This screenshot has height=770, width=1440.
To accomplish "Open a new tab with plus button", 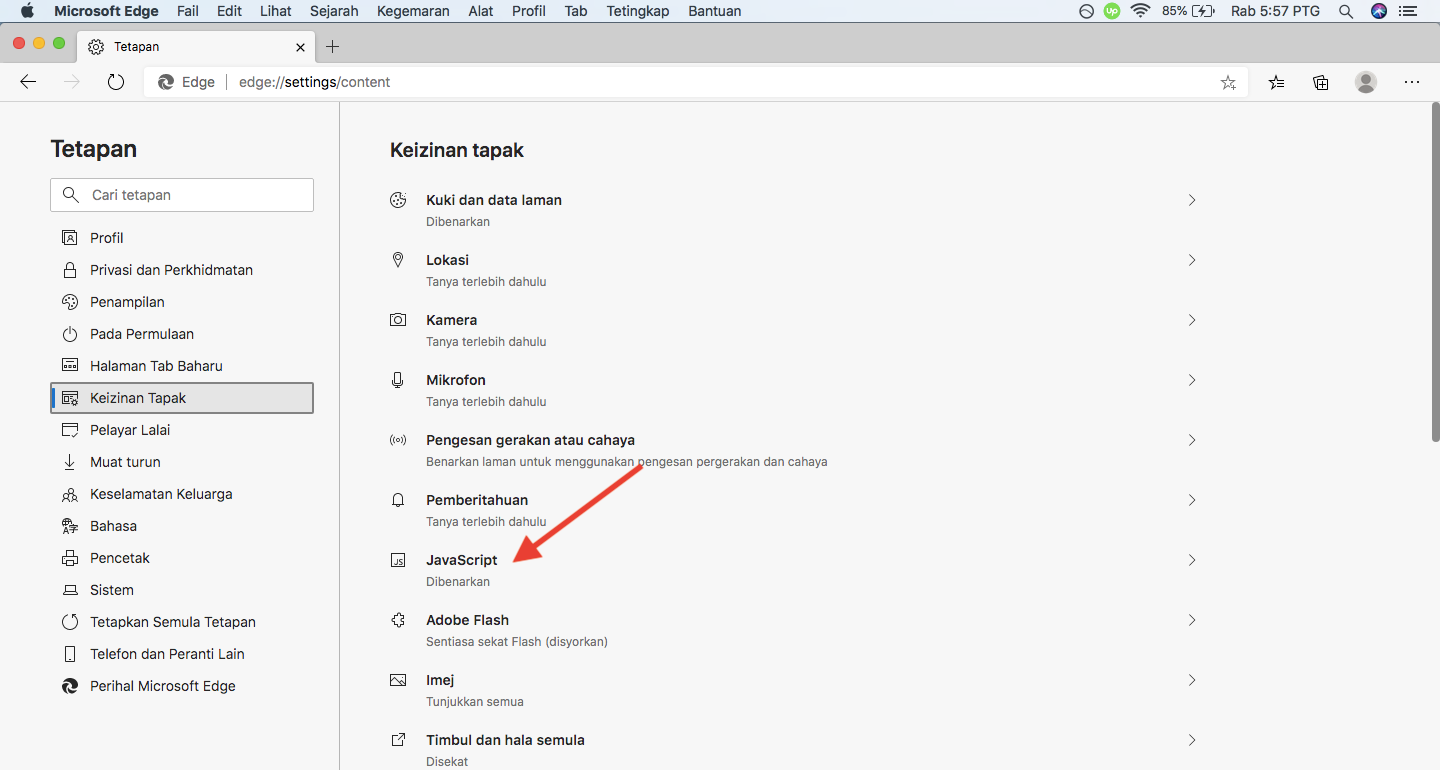I will [x=333, y=47].
